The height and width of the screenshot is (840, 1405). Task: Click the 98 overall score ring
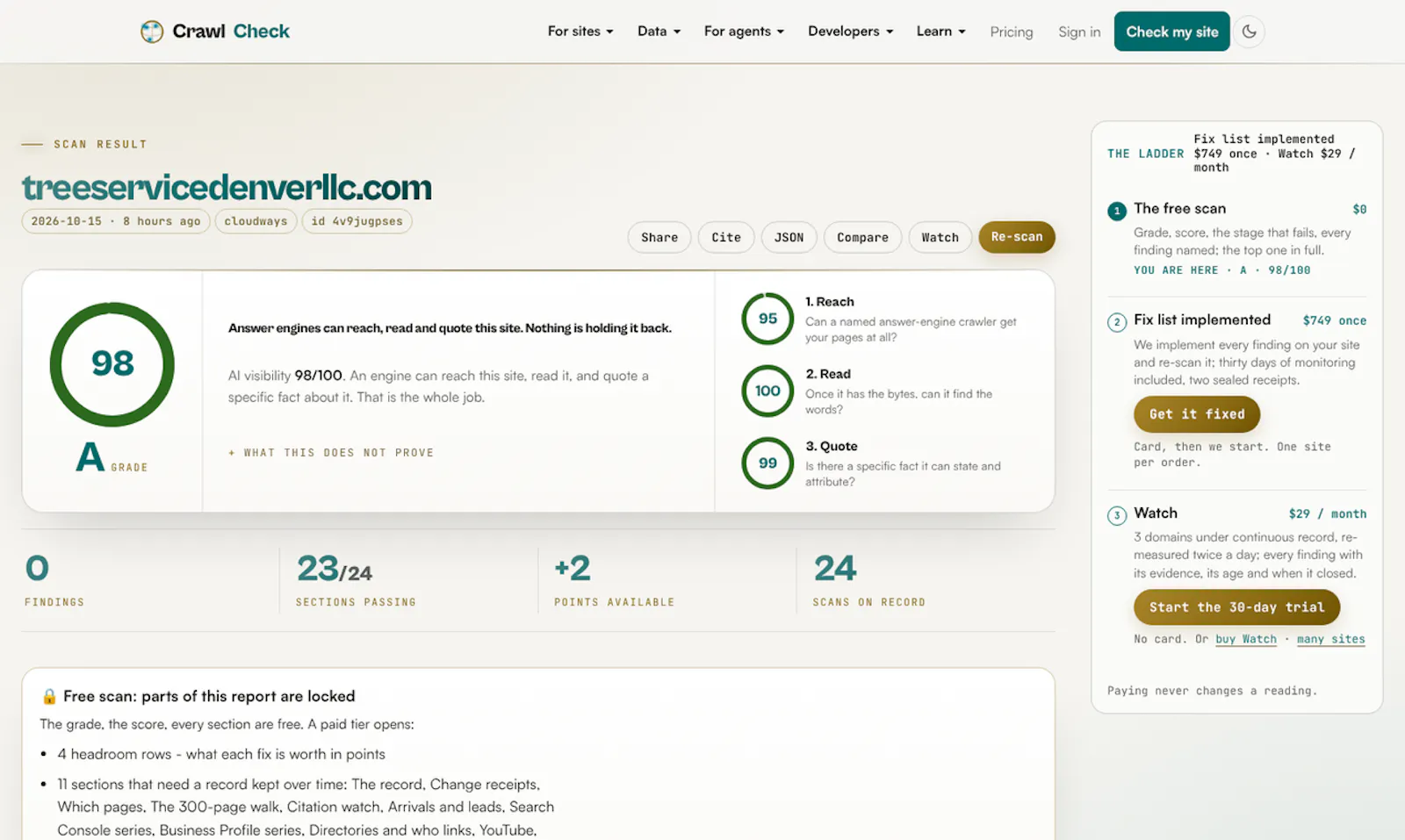point(112,364)
